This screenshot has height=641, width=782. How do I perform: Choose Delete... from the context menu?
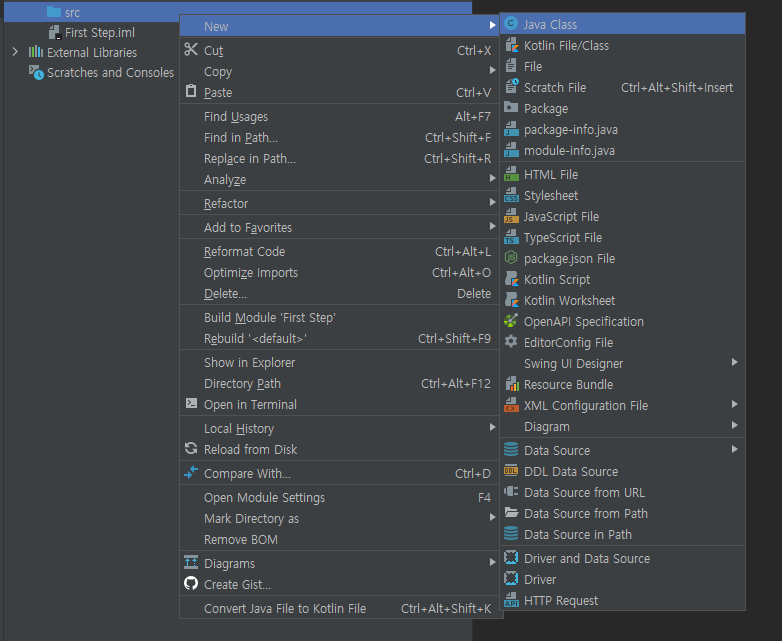(339, 294)
